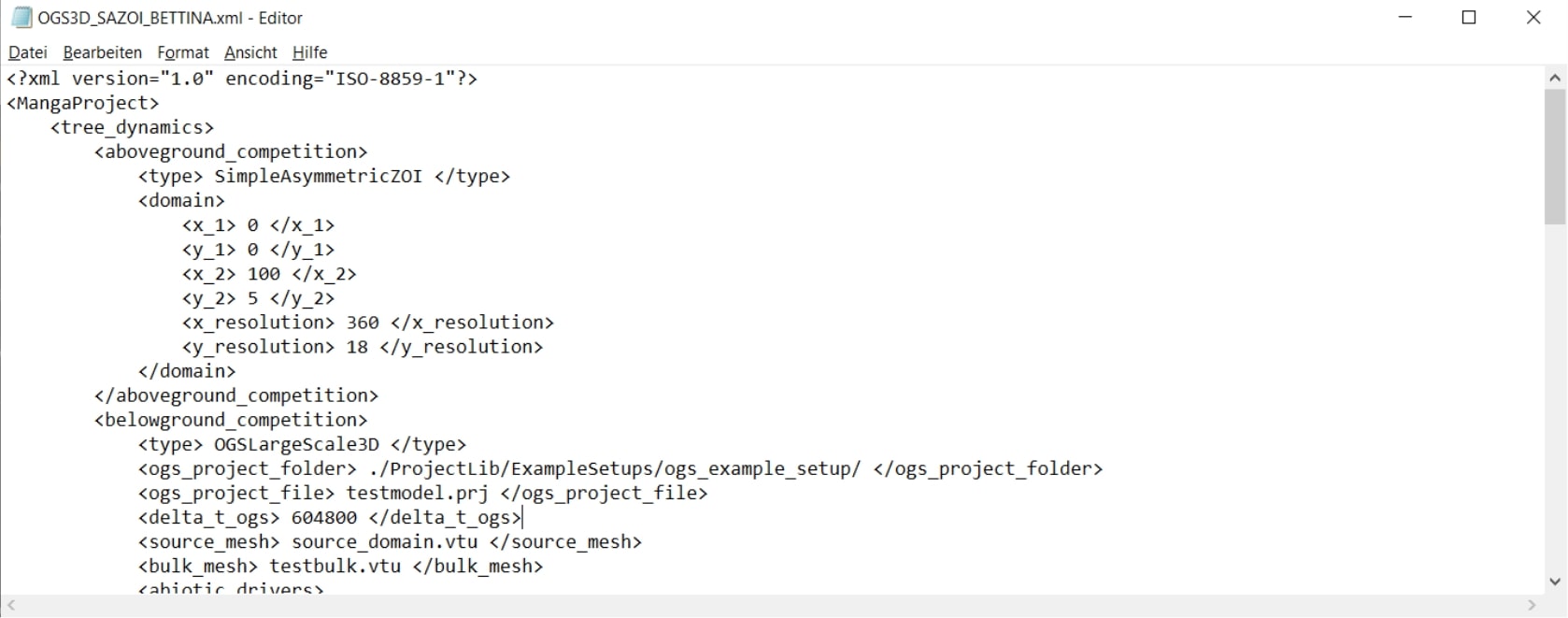Viewport: 1568px width, 618px height.
Task: Open the Format menu
Action: click(183, 52)
